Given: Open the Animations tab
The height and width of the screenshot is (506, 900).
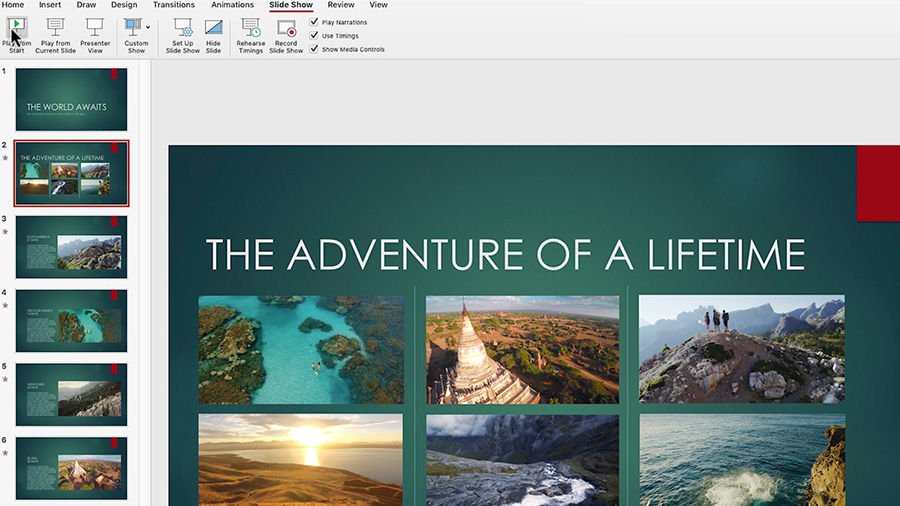Looking at the screenshot, I should tap(232, 5).
